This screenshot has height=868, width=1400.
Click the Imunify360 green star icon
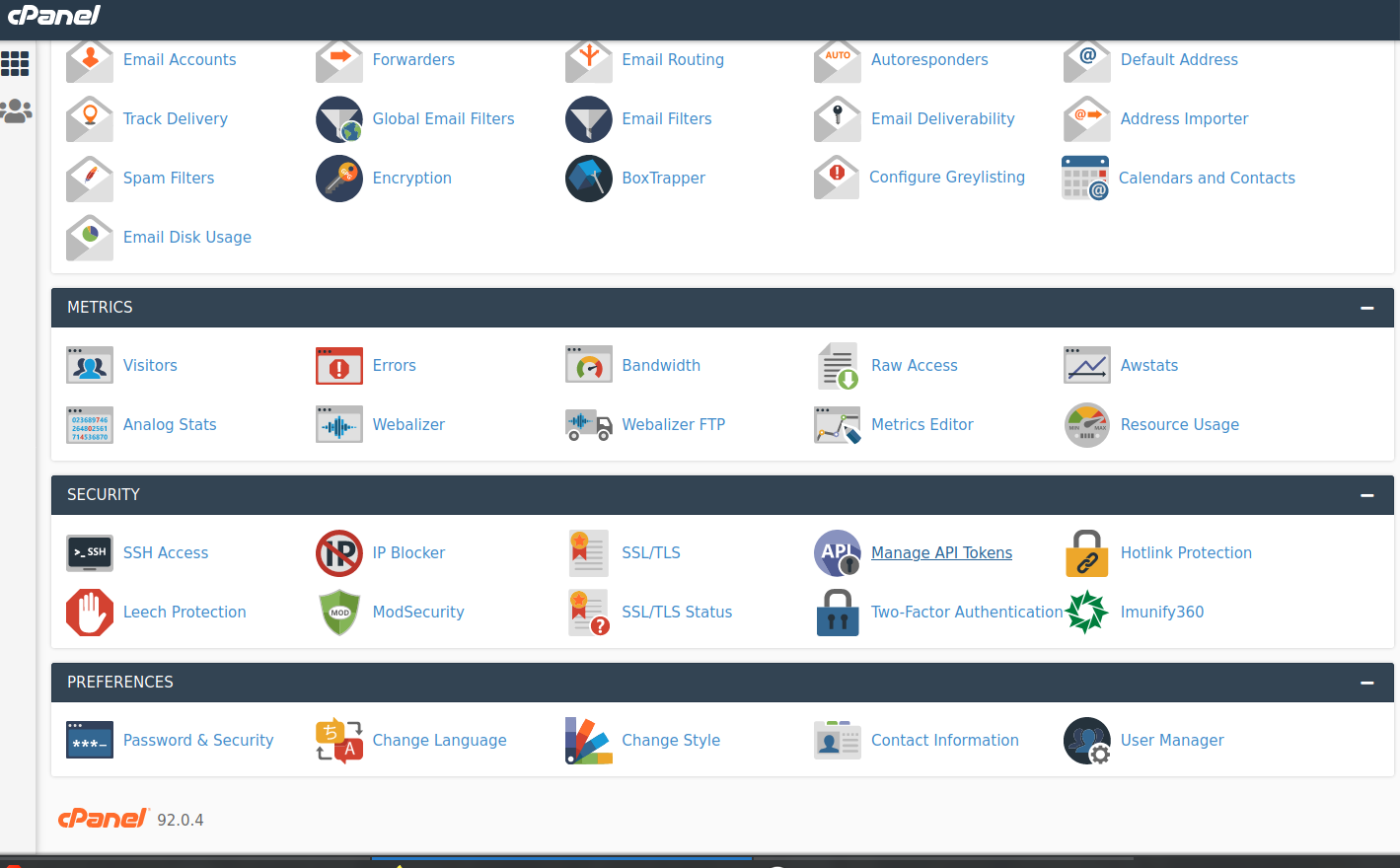(x=1087, y=613)
